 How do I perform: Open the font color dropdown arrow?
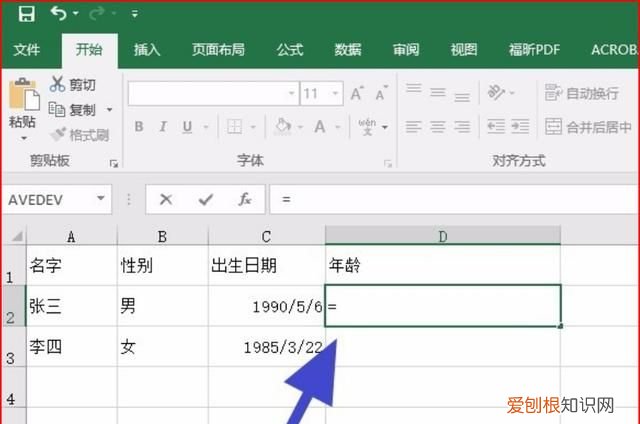[338, 127]
